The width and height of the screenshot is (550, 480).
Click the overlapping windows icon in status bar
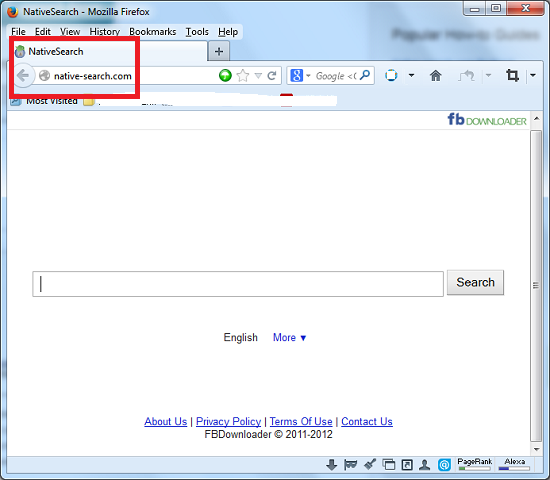tap(389, 465)
